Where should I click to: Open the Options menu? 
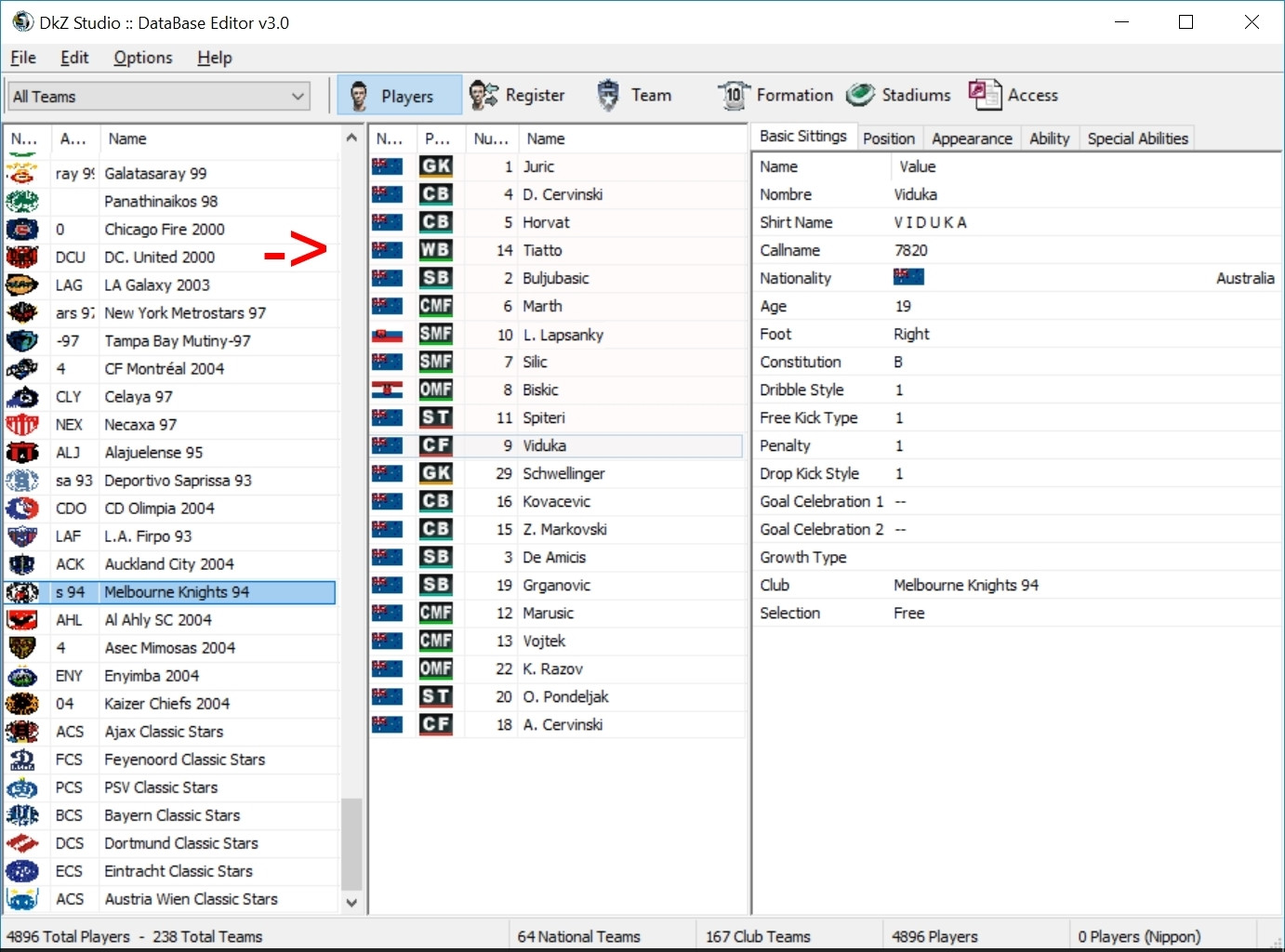(x=143, y=58)
